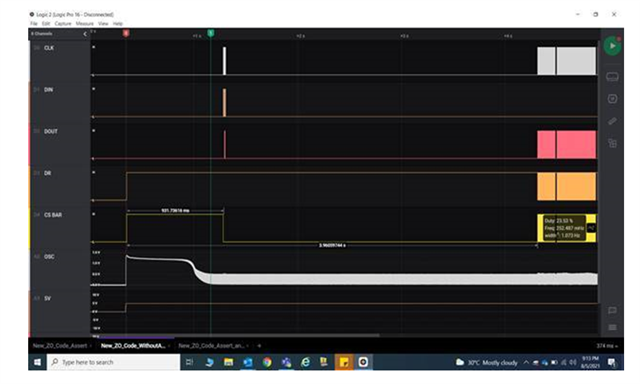
Task: Click the Logic 2 taskbar icon
Action: click(363, 362)
